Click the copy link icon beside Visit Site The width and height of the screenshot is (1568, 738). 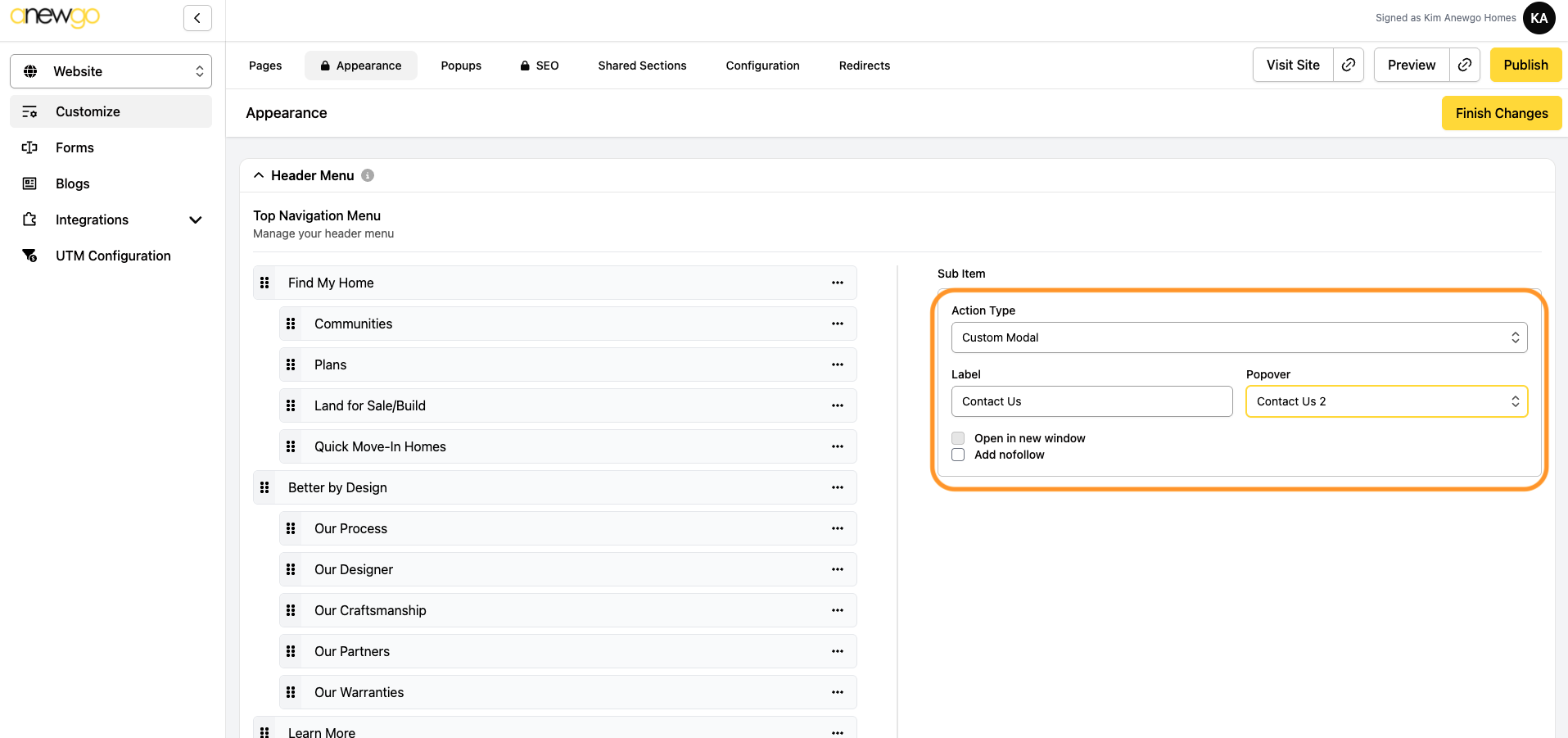(1348, 65)
